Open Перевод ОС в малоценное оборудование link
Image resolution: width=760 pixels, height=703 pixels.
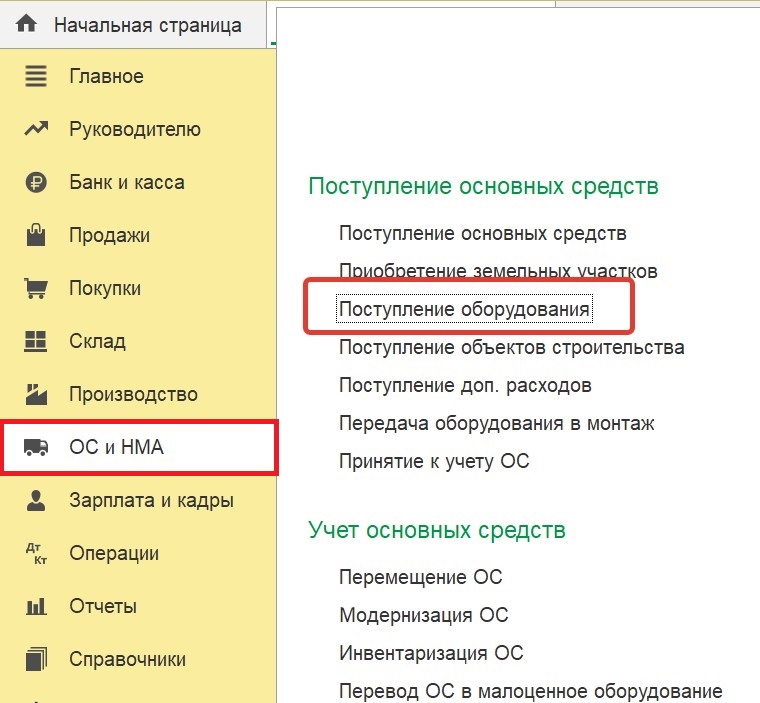tap(531, 691)
